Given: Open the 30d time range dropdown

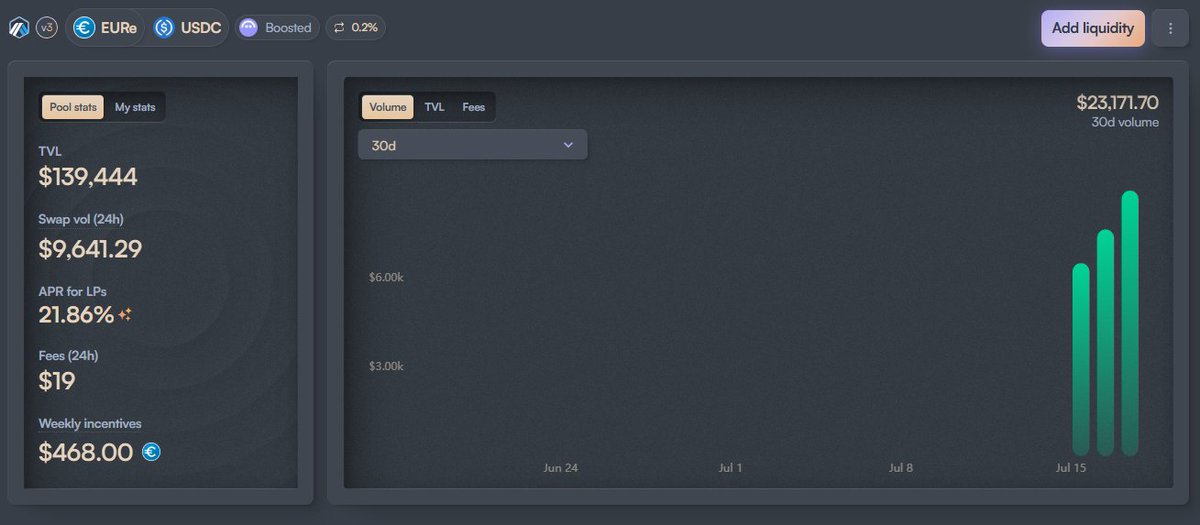Looking at the screenshot, I should coord(473,145).
